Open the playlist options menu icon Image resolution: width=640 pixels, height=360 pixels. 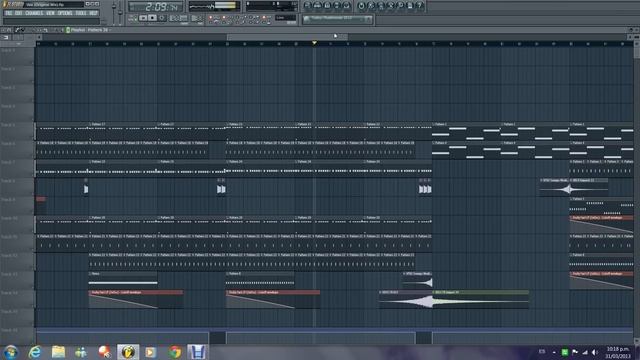pos(3,30)
